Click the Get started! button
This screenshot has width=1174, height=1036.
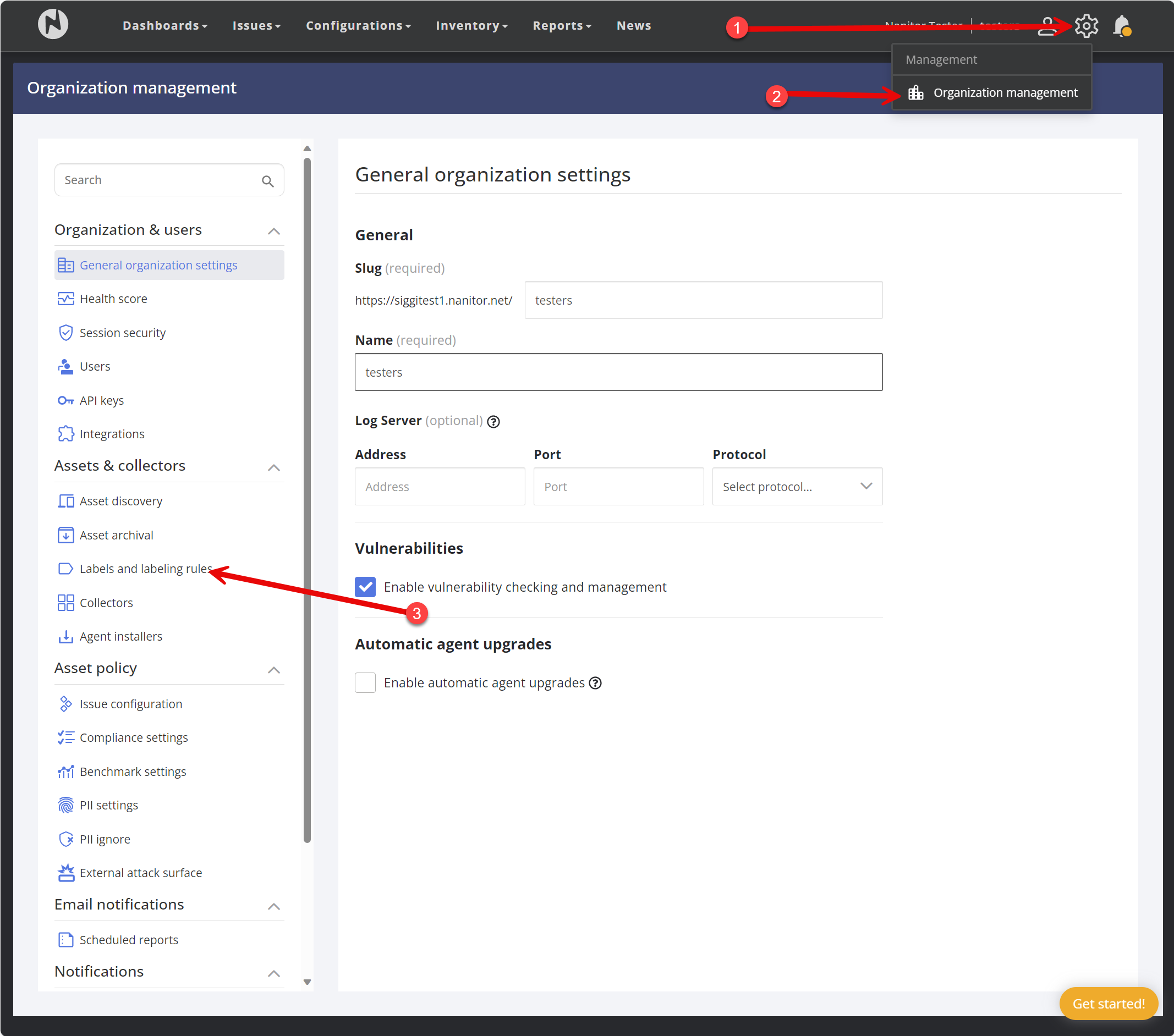point(1108,1004)
